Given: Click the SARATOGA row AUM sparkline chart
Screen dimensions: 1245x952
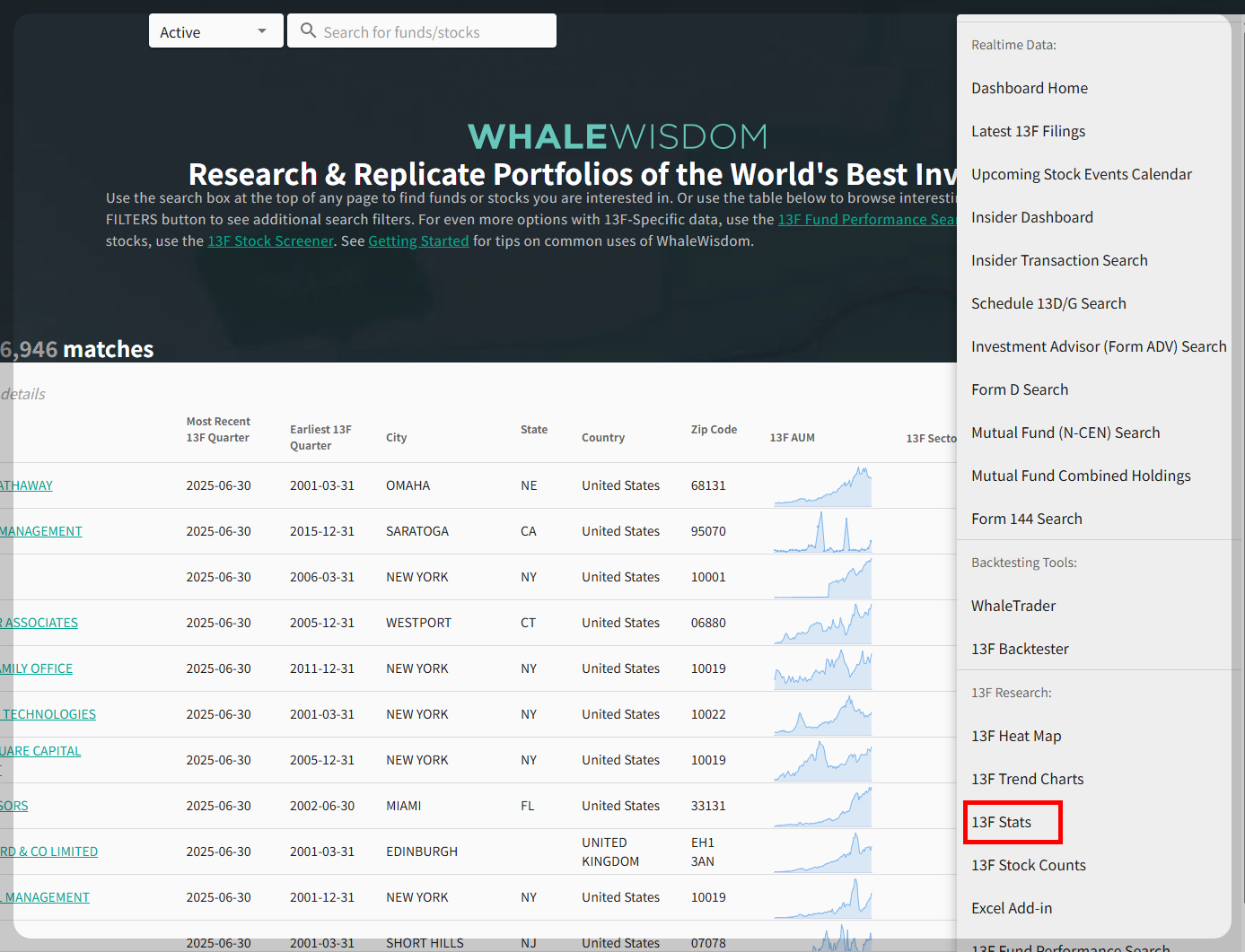Looking at the screenshot, I should tap(822, 531).
